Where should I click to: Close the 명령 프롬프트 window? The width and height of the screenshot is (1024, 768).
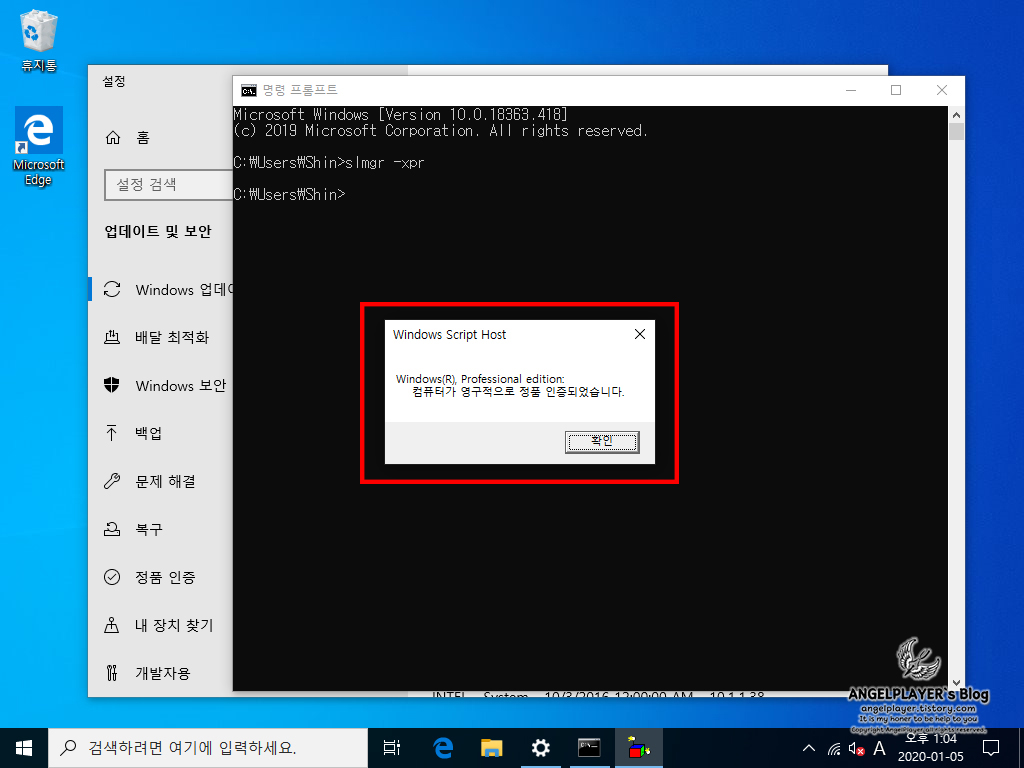coord(942,90)
